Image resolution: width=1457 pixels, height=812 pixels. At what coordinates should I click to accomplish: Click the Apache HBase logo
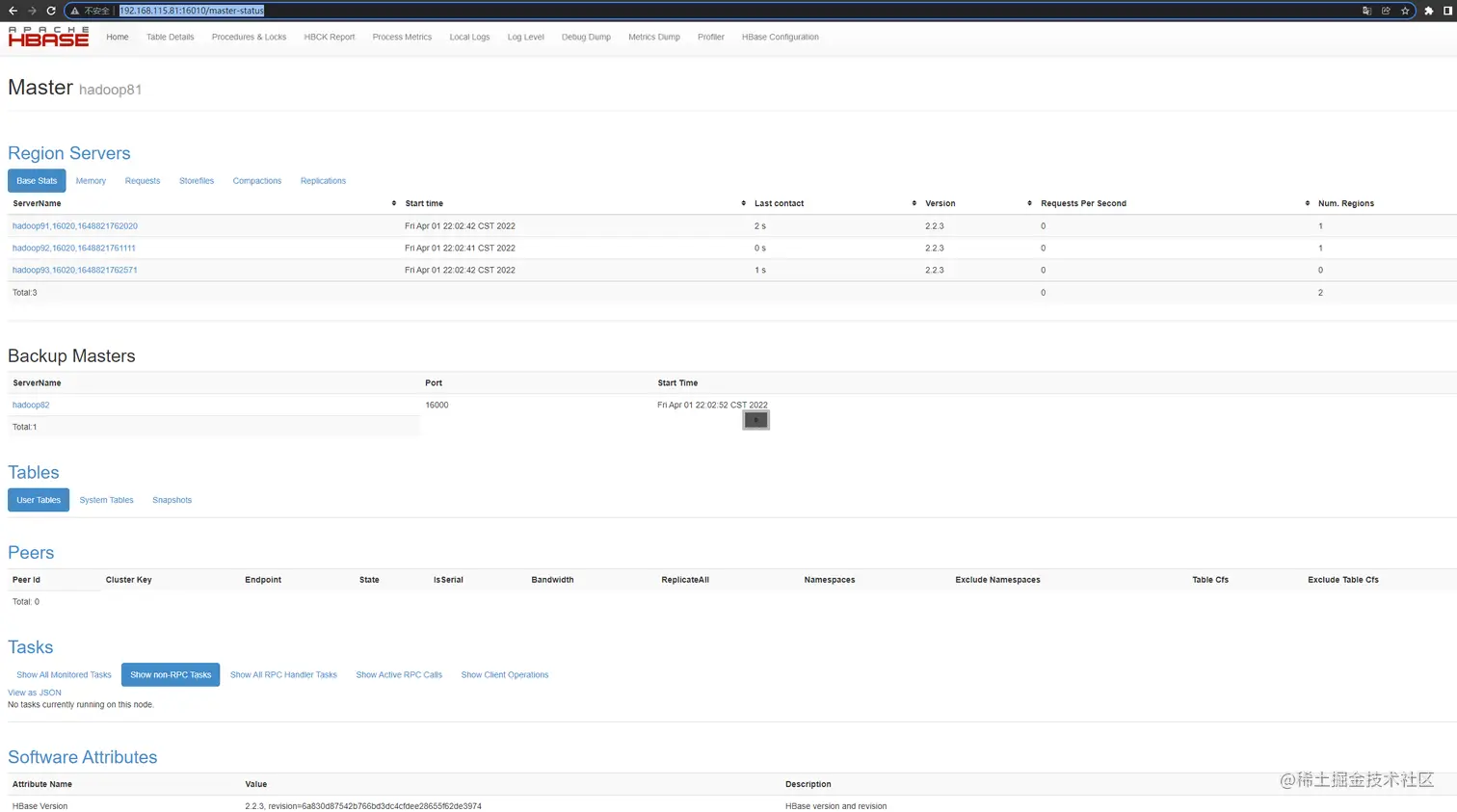pos(48,37)
